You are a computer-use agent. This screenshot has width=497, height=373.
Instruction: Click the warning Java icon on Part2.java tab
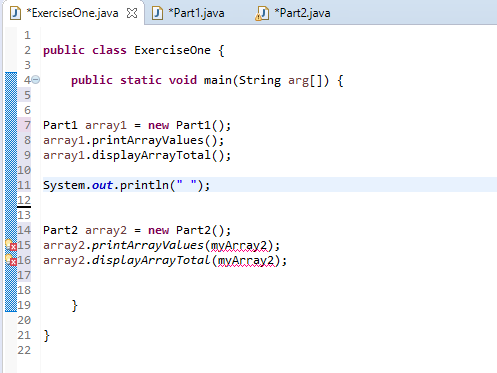pos(262,14)
